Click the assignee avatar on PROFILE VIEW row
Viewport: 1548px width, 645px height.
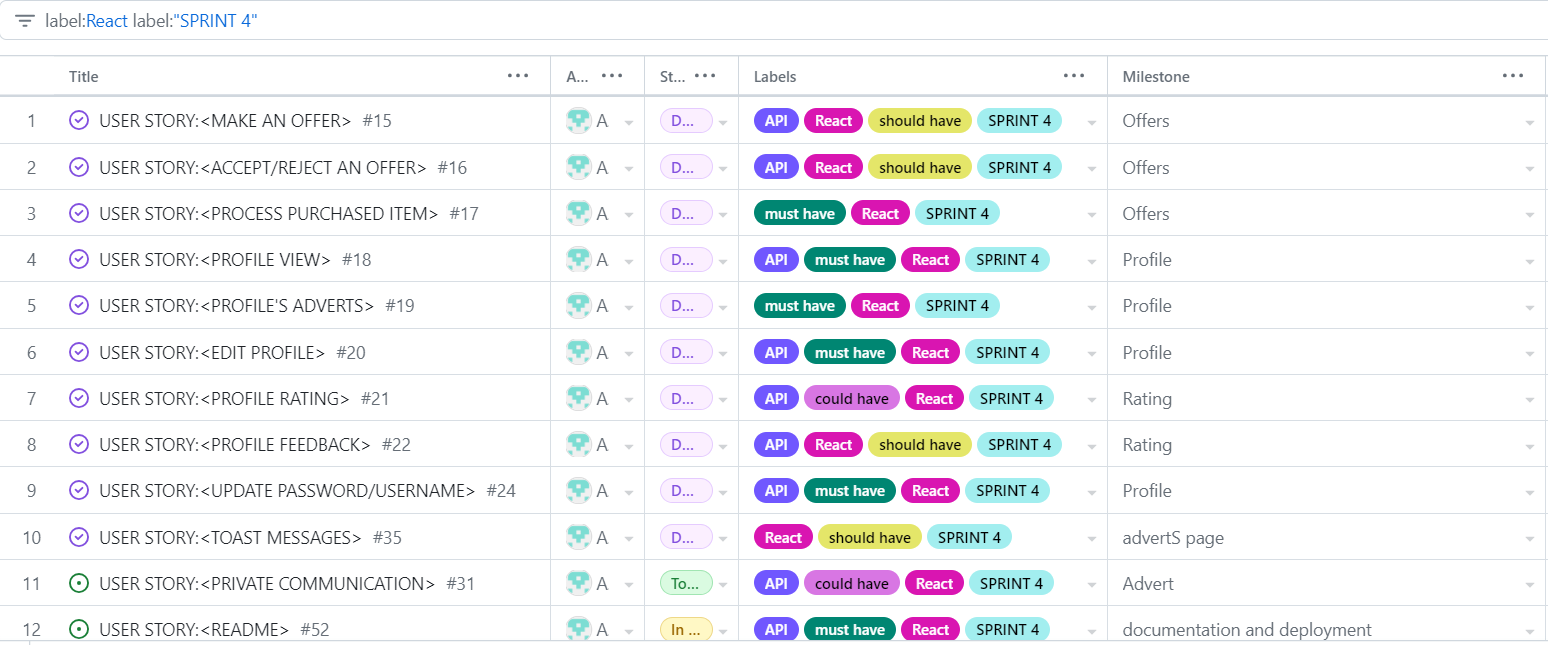(580, 259)
